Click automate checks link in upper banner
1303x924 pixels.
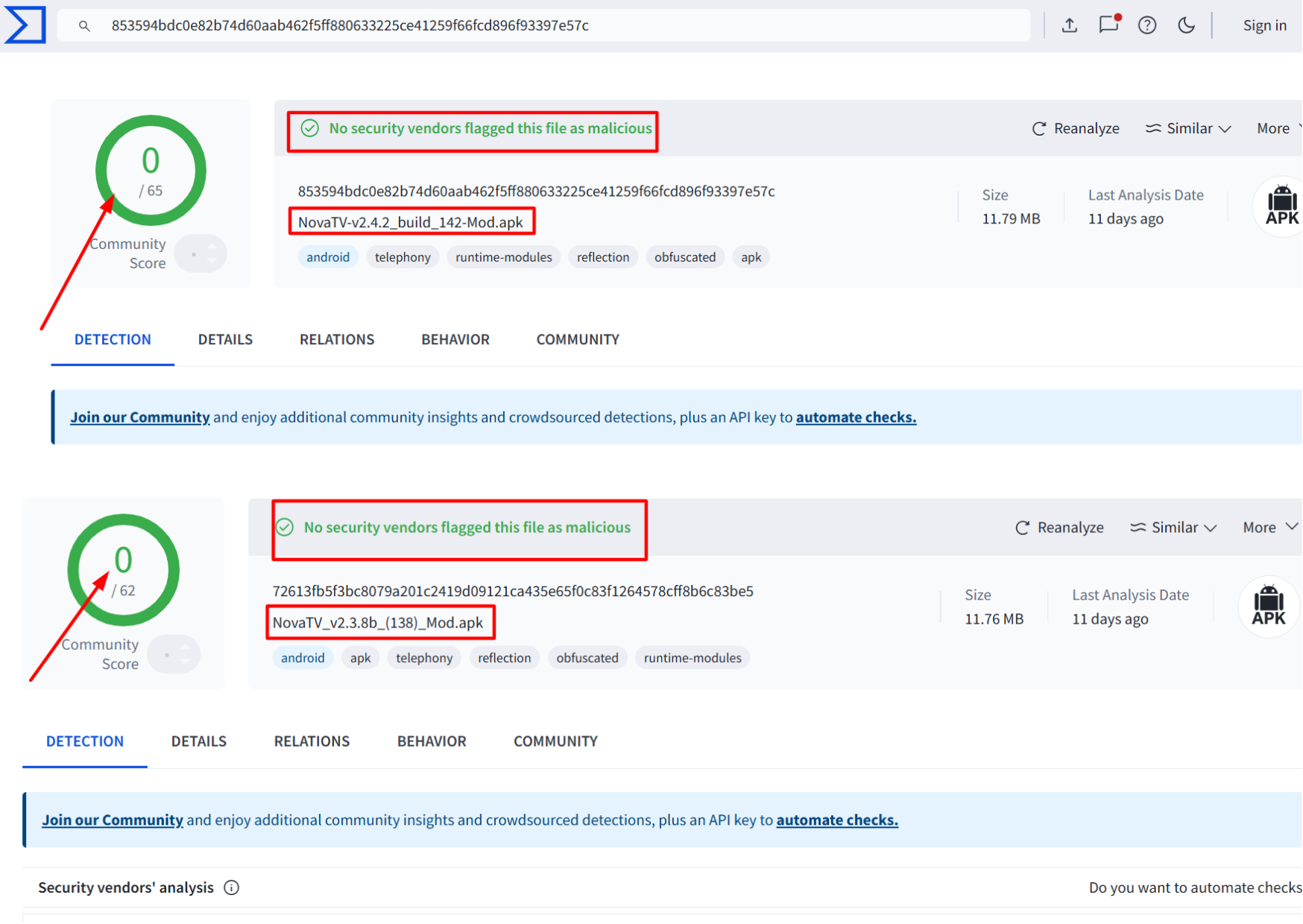pyautogui.click(x=856, y=417)
